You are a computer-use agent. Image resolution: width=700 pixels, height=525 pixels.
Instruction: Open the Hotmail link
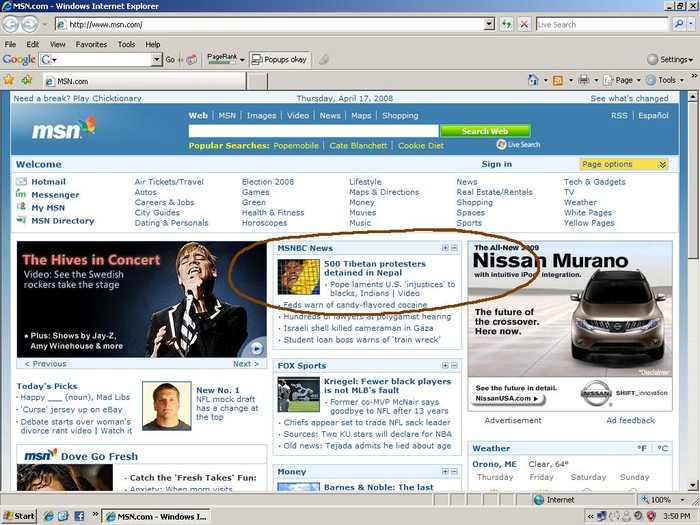[48, 182]
